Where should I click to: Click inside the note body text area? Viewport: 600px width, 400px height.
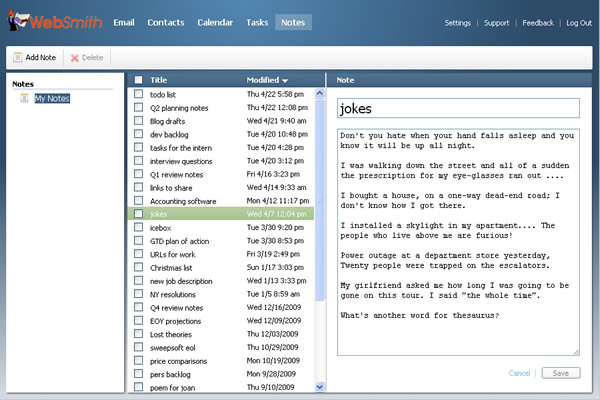pyautogui.click(x=458, y=242)
